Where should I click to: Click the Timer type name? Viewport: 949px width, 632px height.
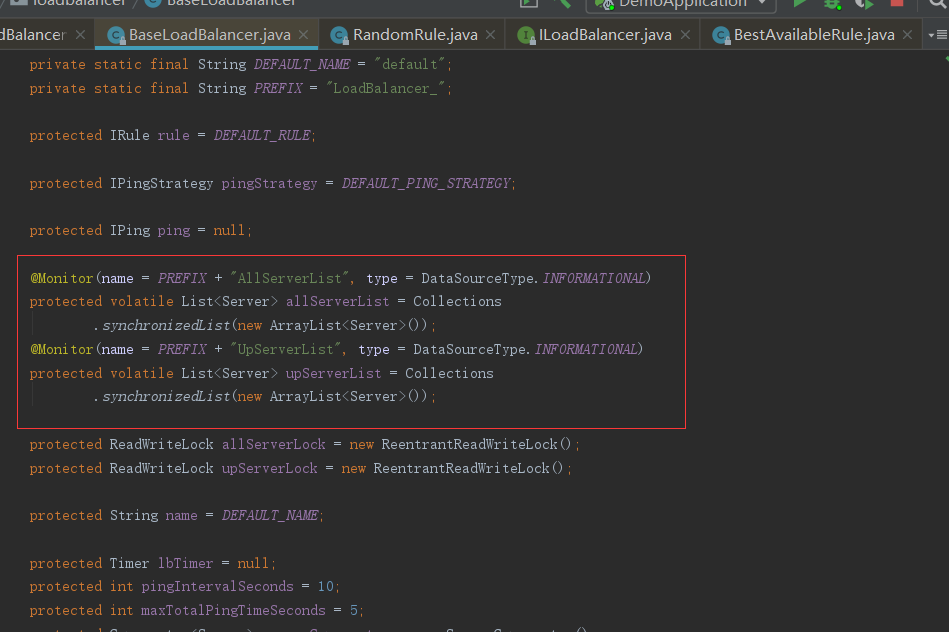(130, 564)
